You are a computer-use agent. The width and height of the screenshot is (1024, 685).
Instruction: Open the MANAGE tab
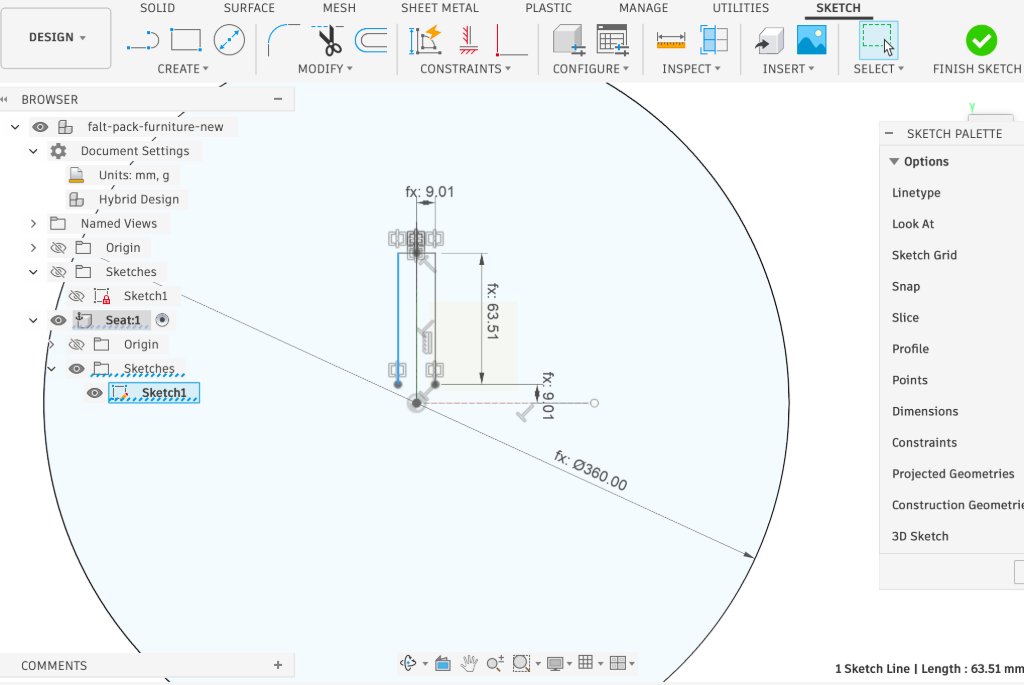pyautogui.click(x=643, y=8)
